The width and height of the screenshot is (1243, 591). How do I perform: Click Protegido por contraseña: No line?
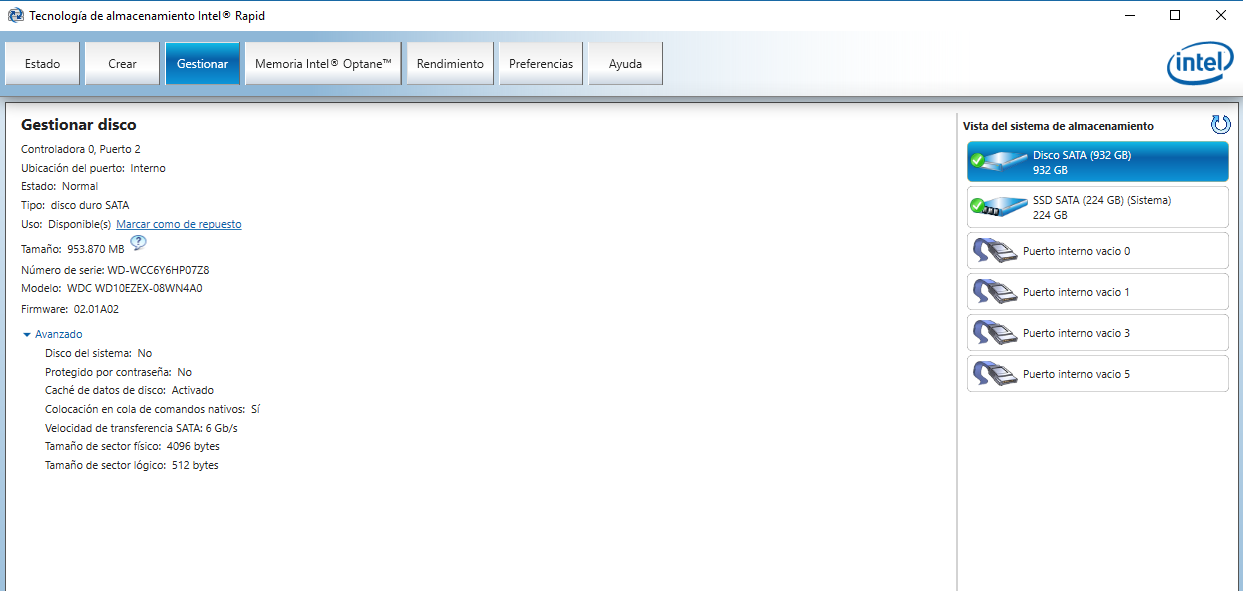point(118,372)
